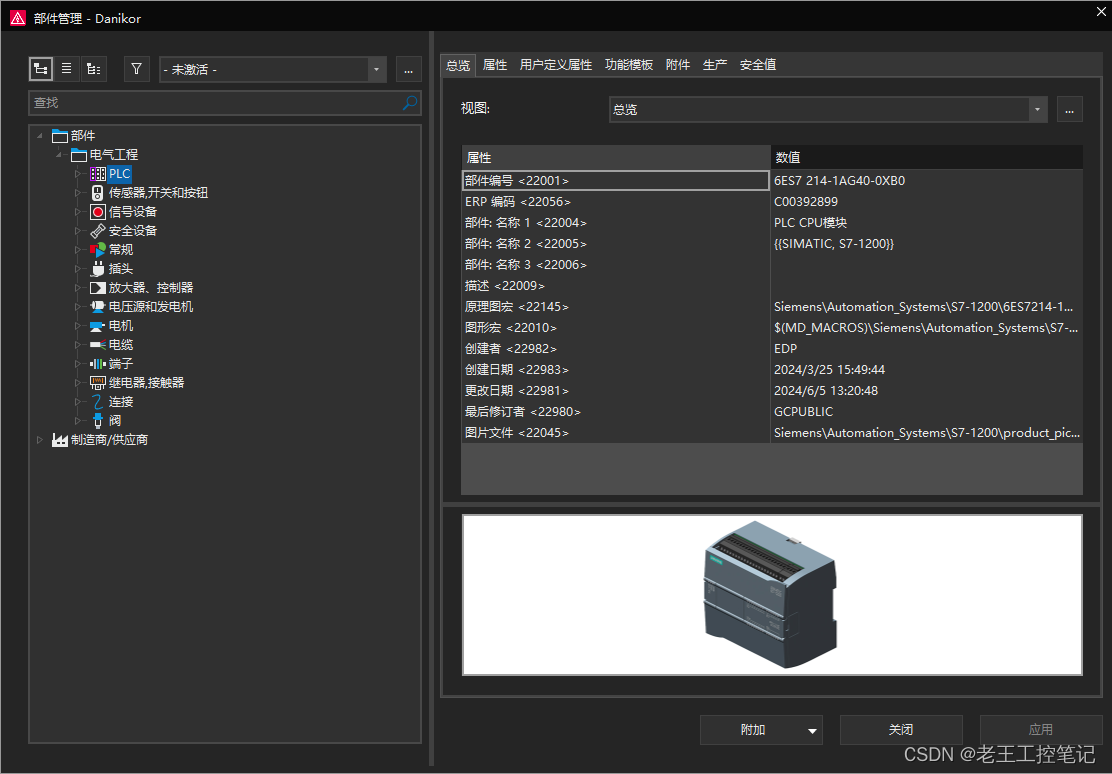Click the 电缆 cable icon
Screen dimensions: 1112x774
tap(98, 345)
